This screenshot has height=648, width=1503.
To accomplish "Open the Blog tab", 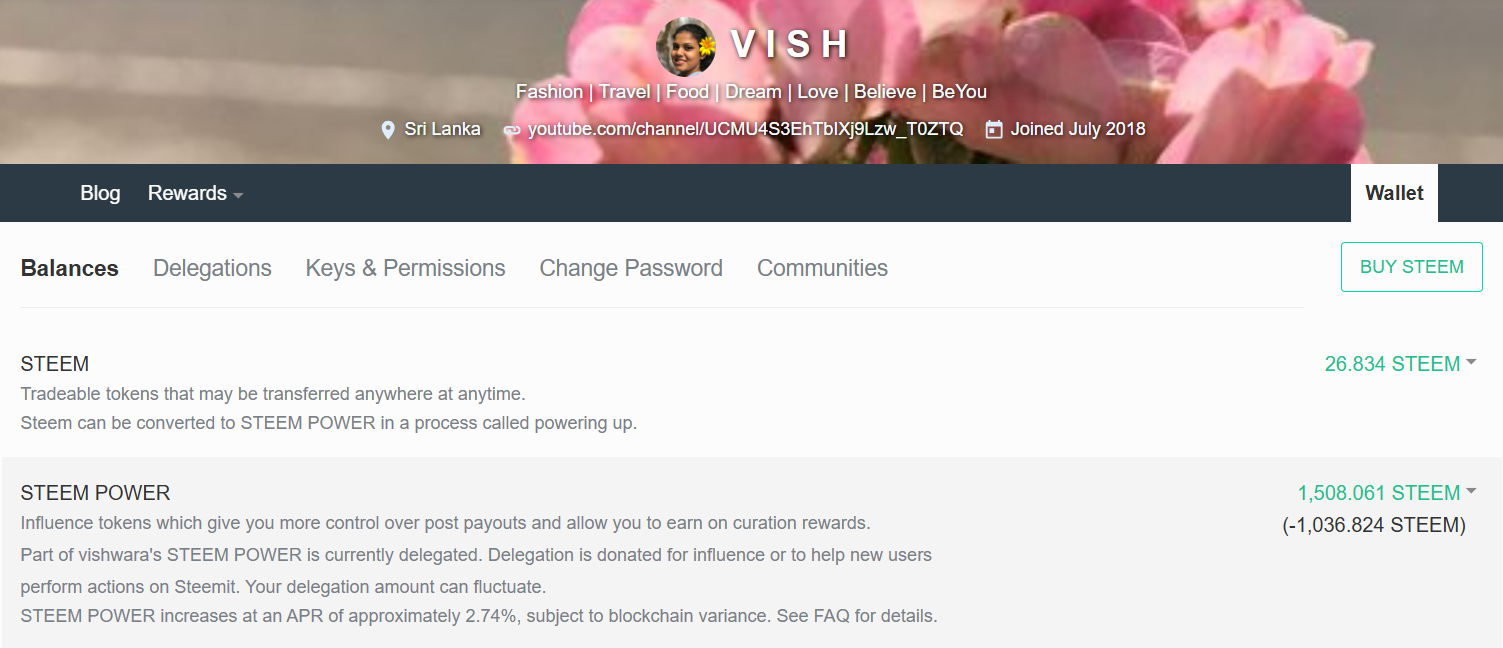I will 100,193.
